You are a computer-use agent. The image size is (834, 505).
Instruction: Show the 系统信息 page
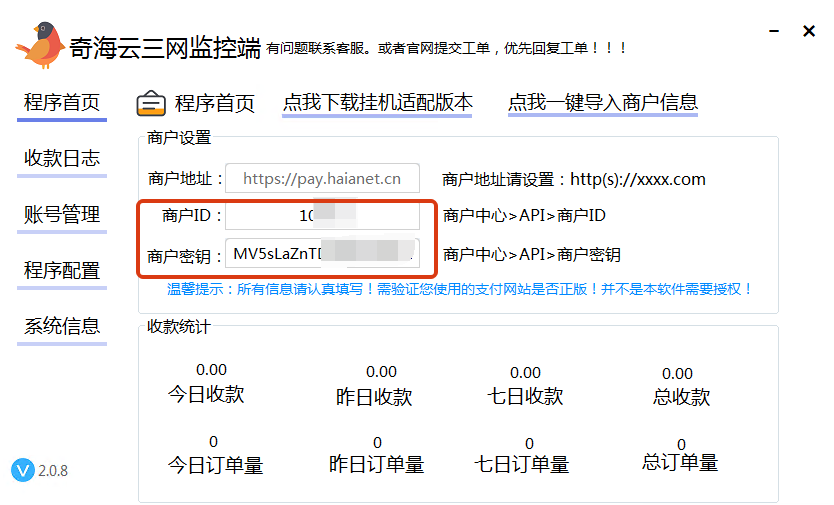(x=62, y=326)
